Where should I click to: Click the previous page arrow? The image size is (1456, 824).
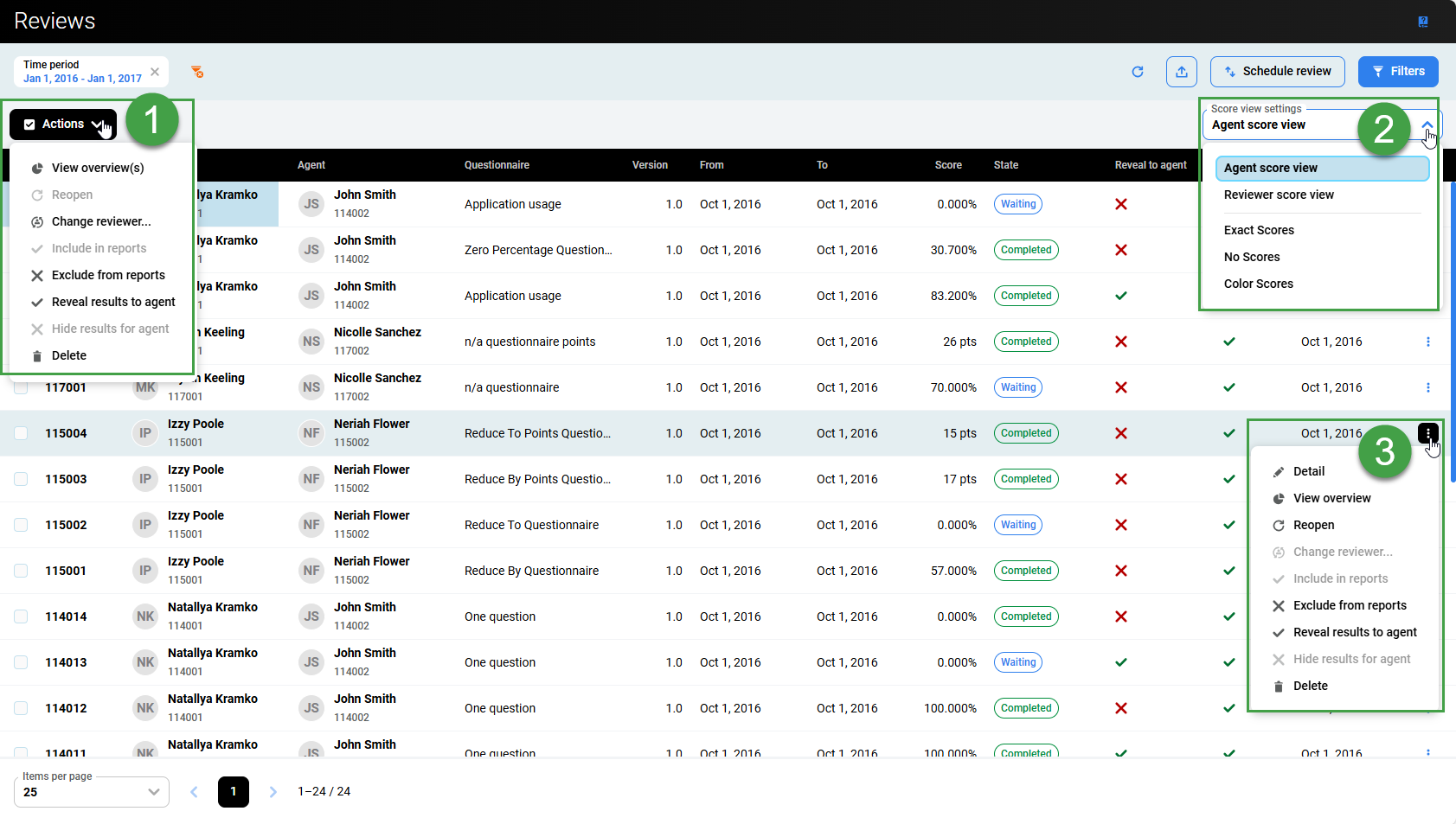pyautogui.click(x=194, y=792)
